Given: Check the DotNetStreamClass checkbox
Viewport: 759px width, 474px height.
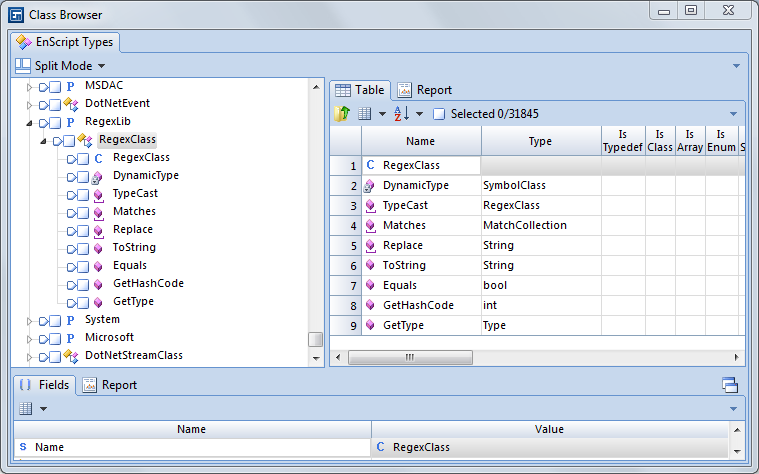Looking at the screenshot, I should tap(55, 357).
